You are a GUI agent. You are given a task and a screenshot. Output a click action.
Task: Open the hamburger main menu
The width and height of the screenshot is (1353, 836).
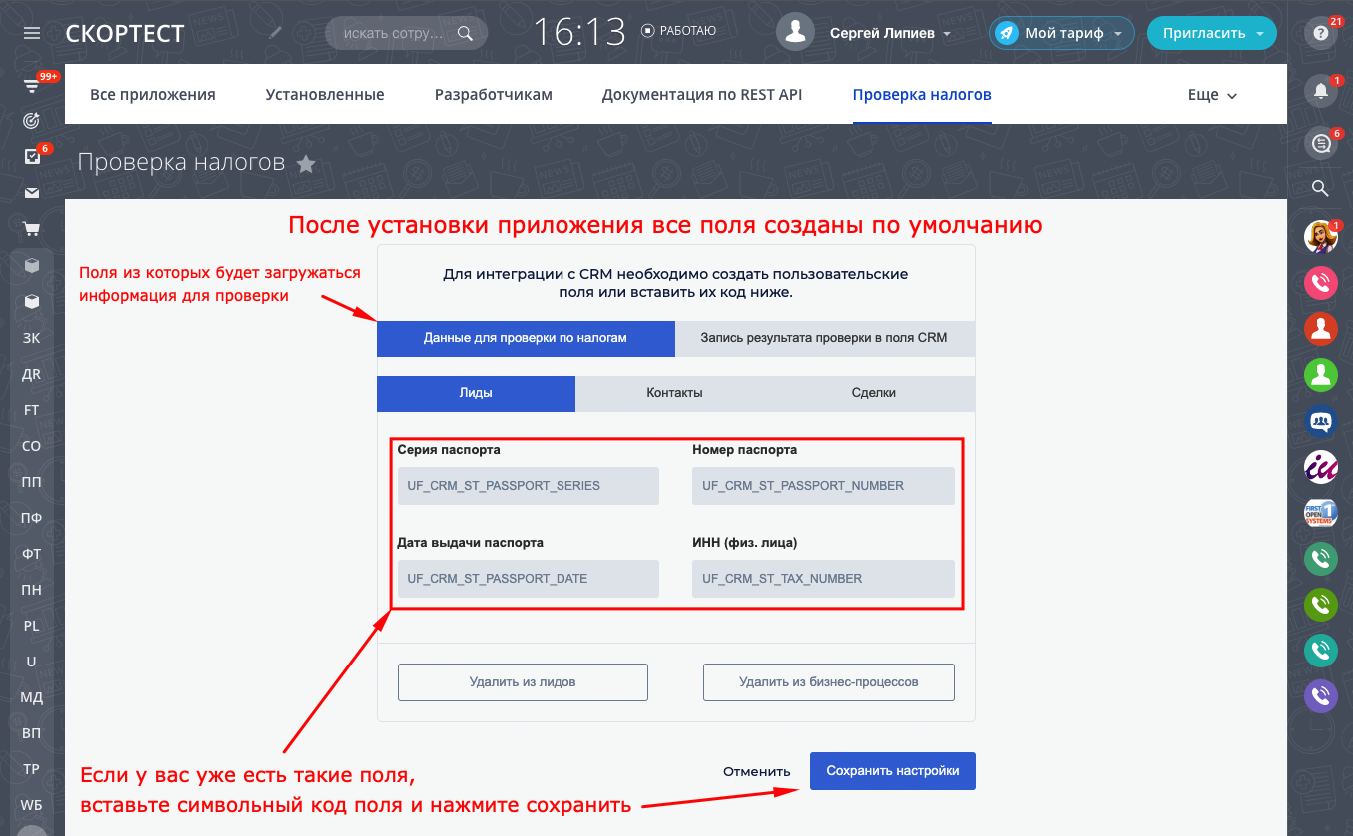32,33
